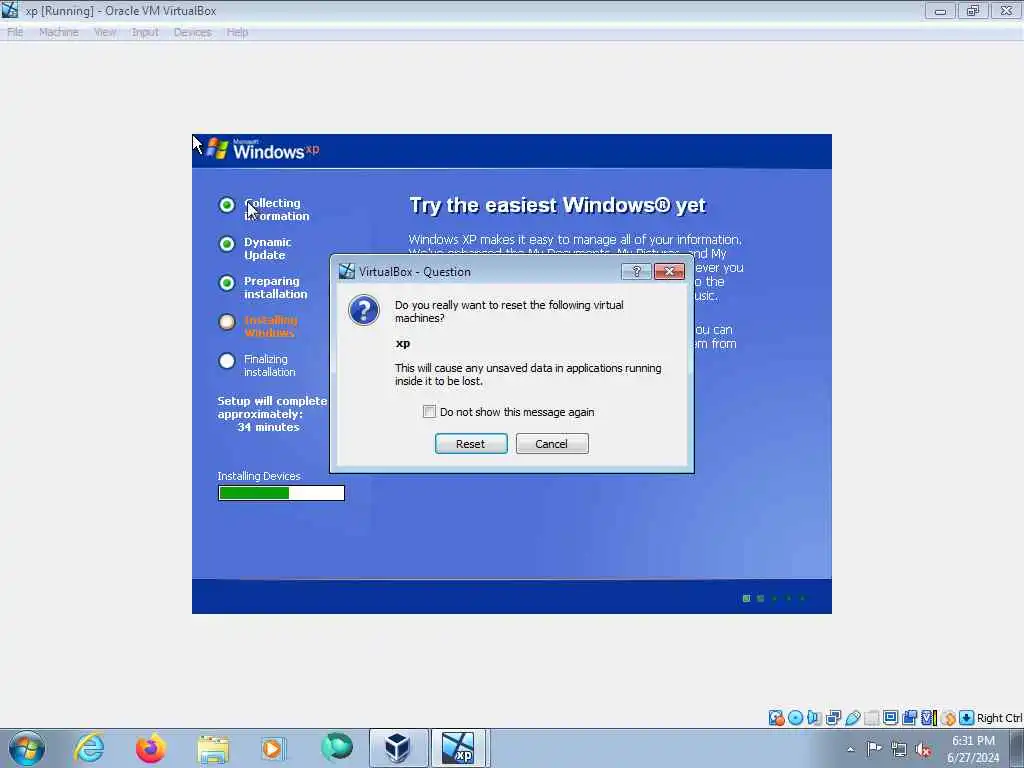Screen dimensions: 1024x768
Task: Click the Preparing installation step indicator
Action: pos(227,283)
